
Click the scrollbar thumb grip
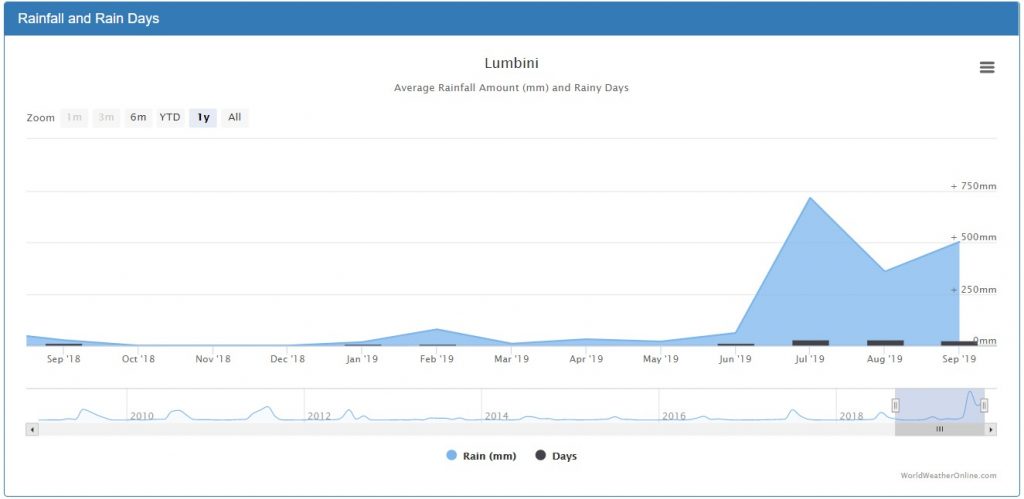tap(939, 429)
